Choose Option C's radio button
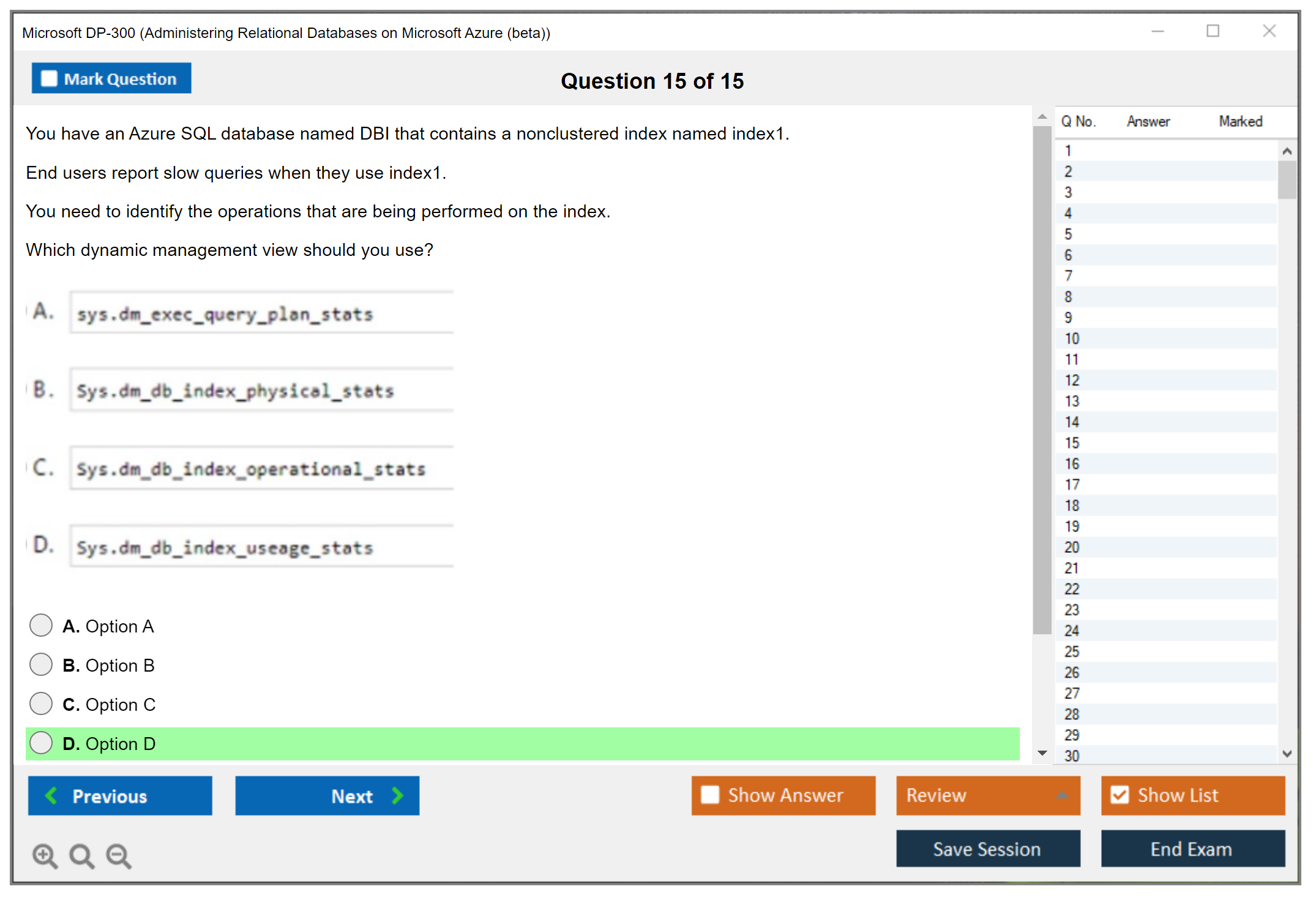Screen dimensions: 1316x900 click(41, 703)
